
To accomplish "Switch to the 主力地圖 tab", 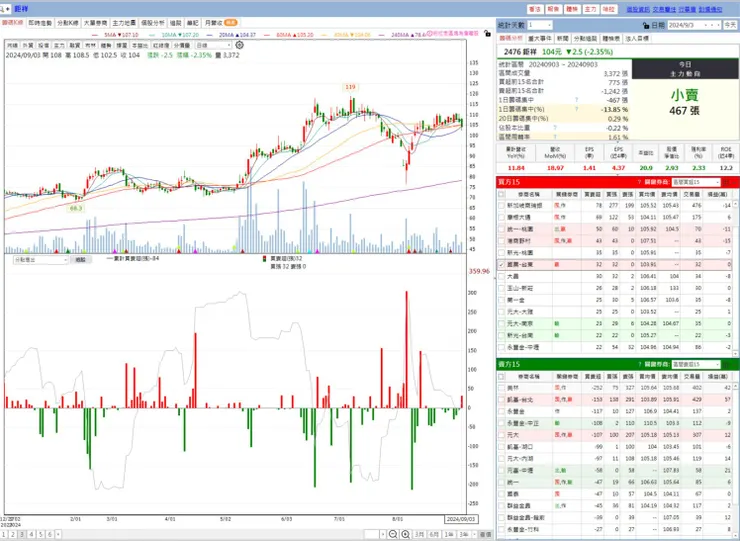I will (x=124, y=23).
